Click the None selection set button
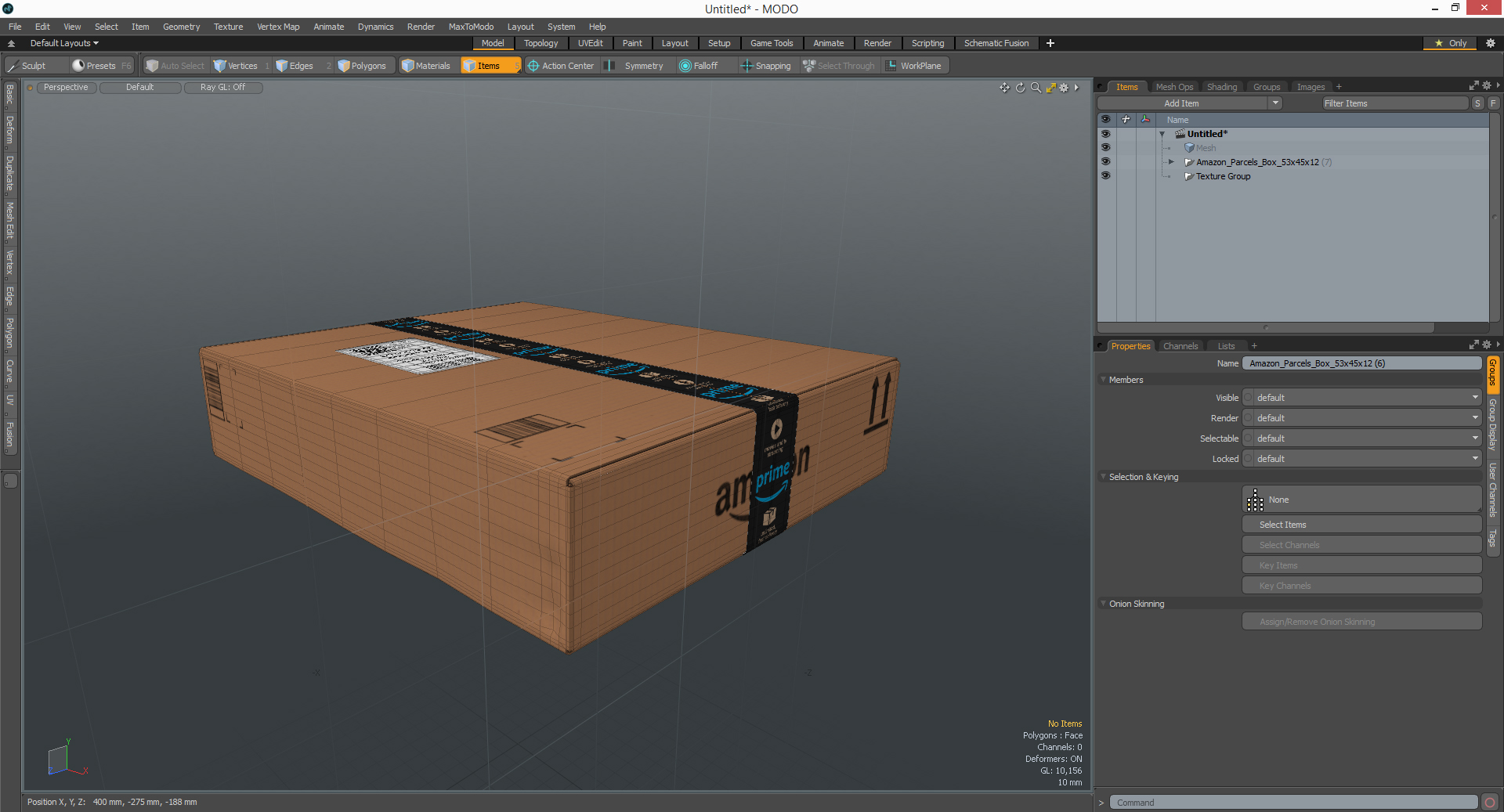 (x=1362, y=500)
